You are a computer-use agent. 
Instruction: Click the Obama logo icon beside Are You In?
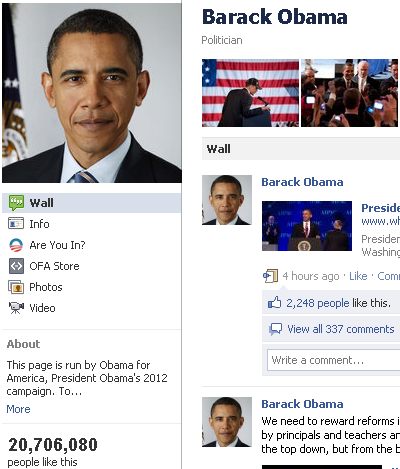(16, 245)
